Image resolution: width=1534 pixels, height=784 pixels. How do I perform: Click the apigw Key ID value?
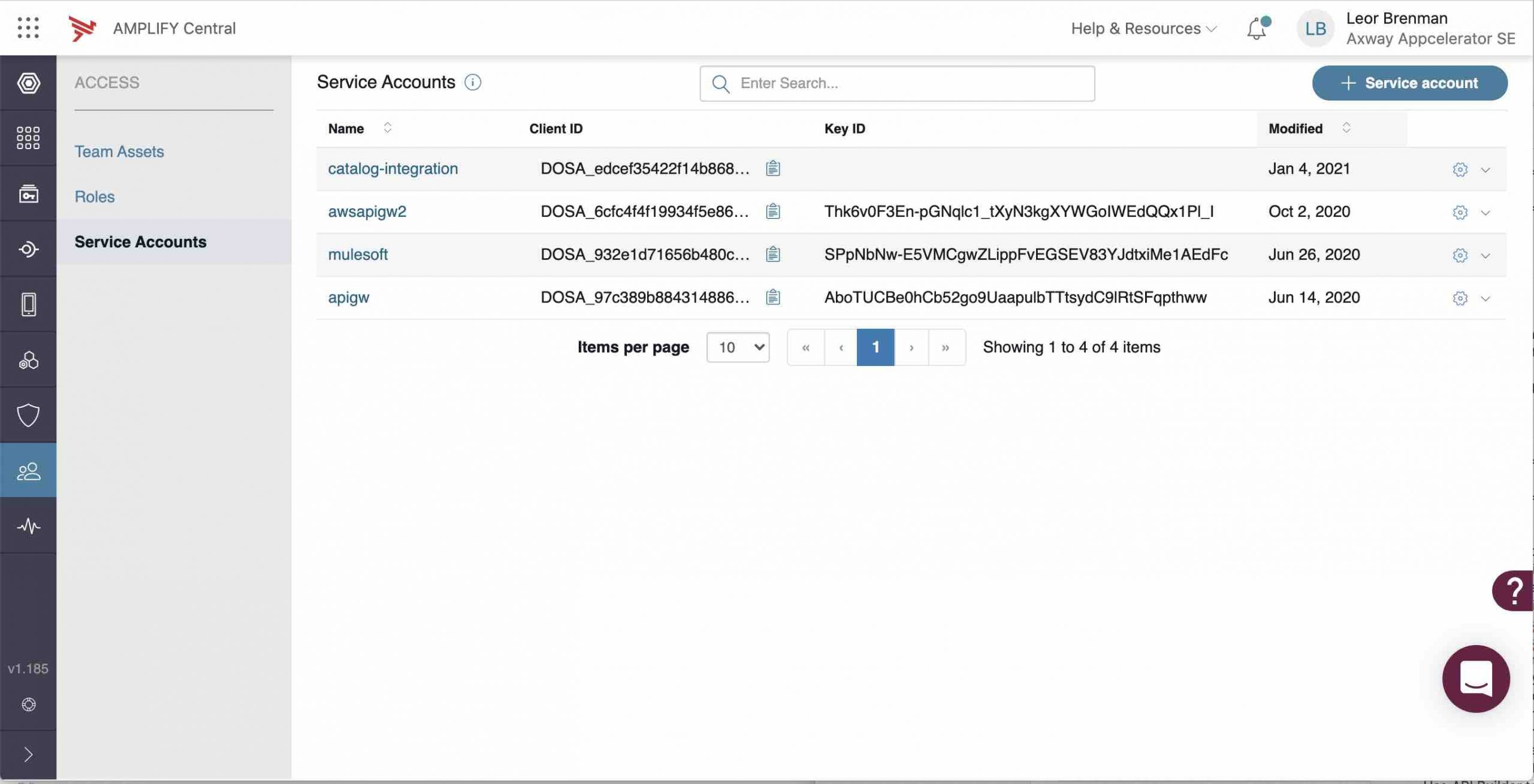click(1015, 298)
